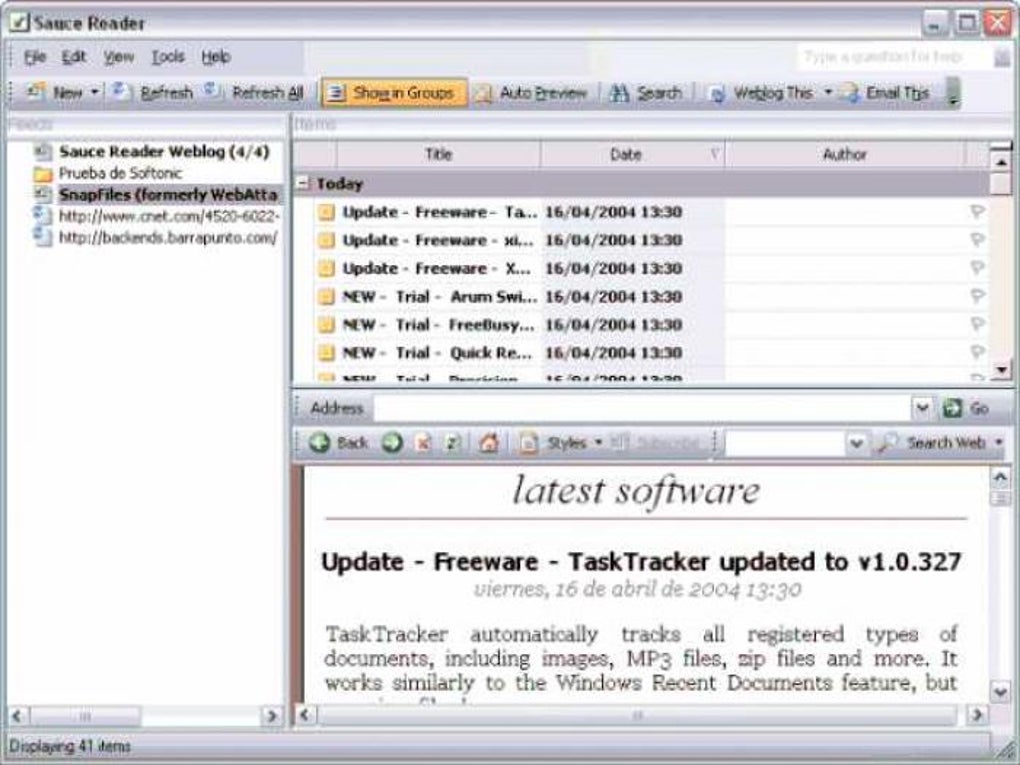
Task: Toggle flag on Update Freeware Ta... row
Action: 976,211
